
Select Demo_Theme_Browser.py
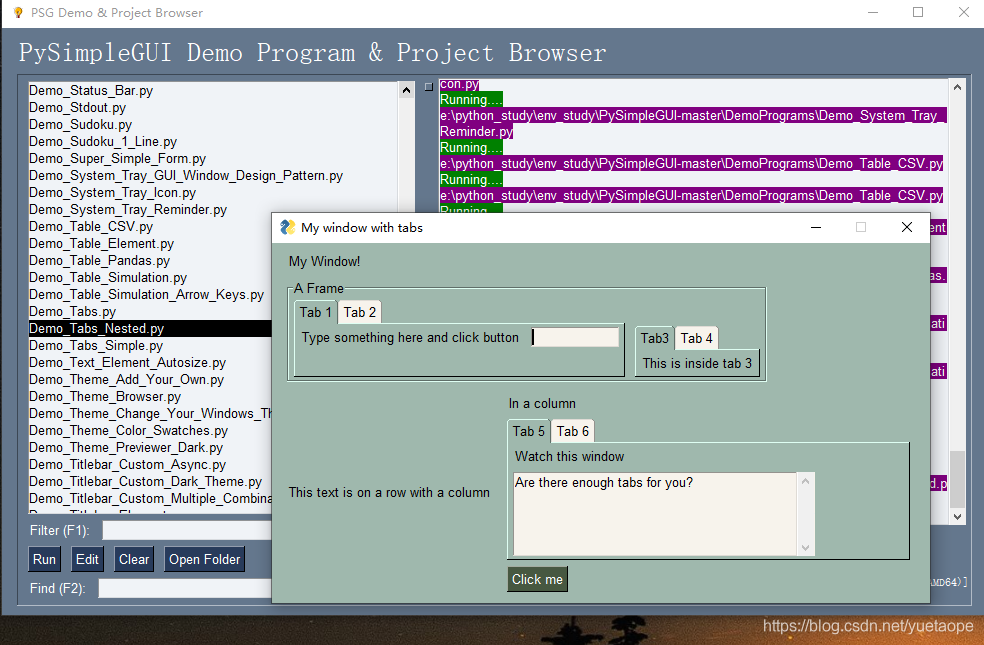pyautogui.click(x=105, y=396)
